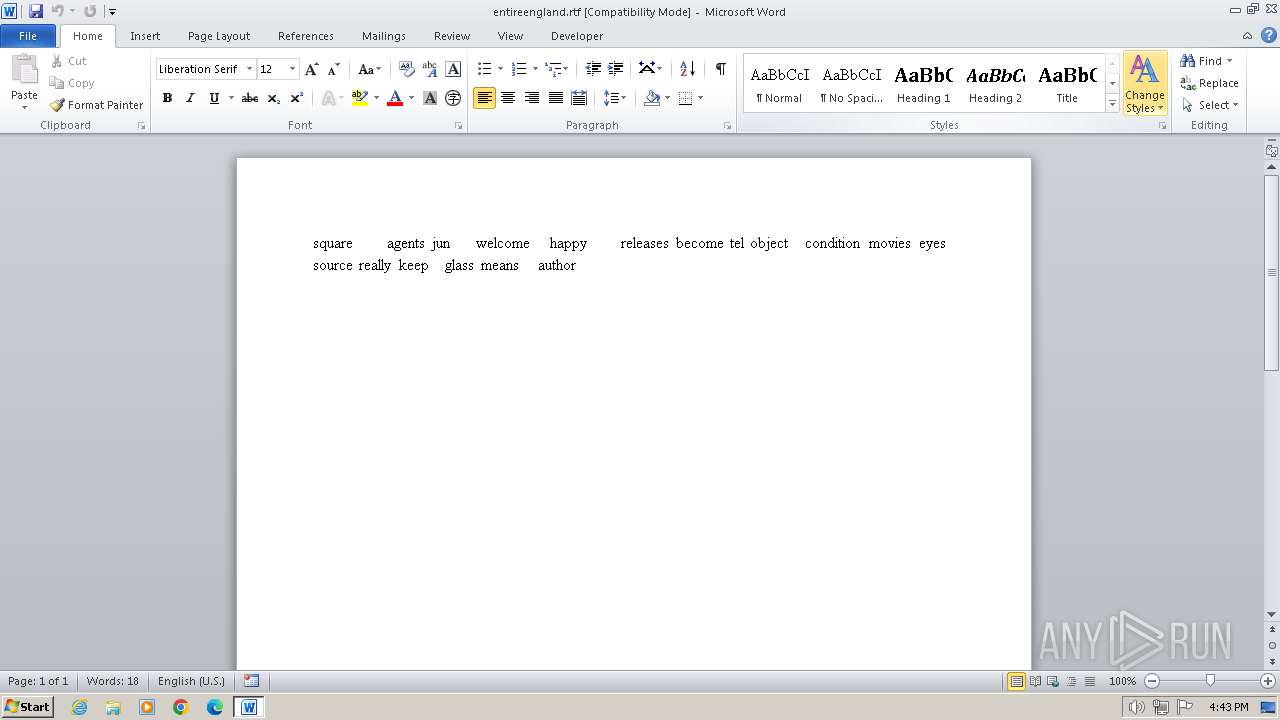1280x720 pixels.
Task: Apply superscript formatting
Action: coord(297,98)
